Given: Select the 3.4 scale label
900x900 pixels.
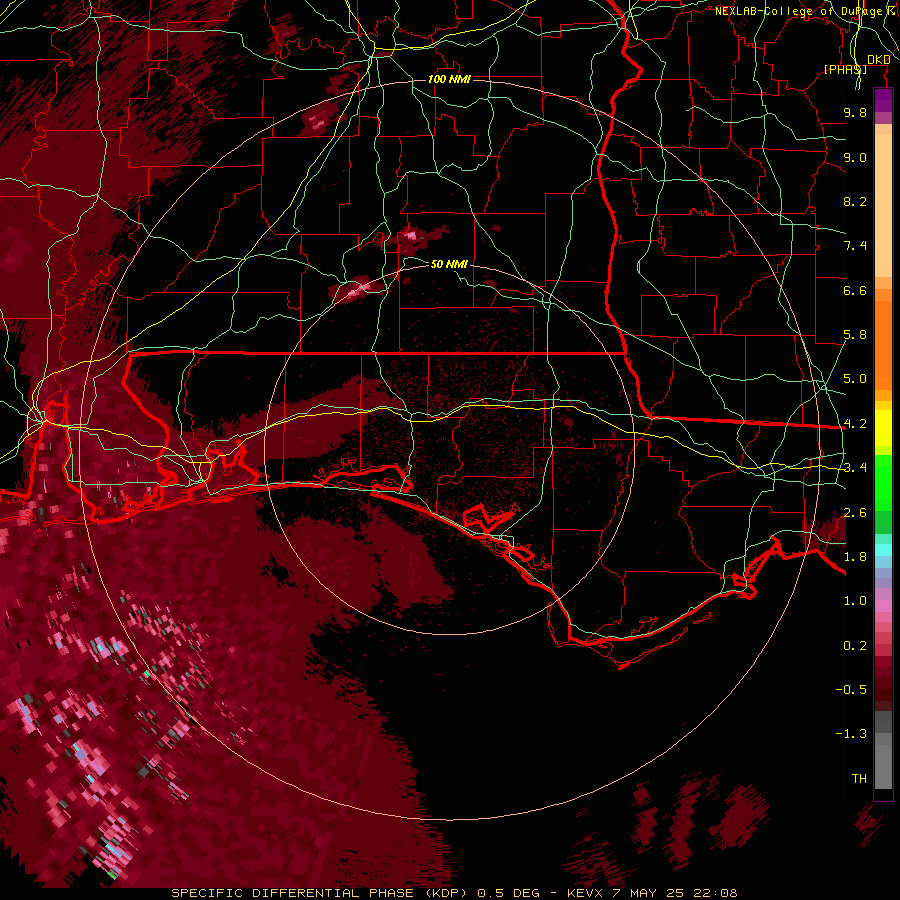Looking at the screenshot, I should point(855,468).
